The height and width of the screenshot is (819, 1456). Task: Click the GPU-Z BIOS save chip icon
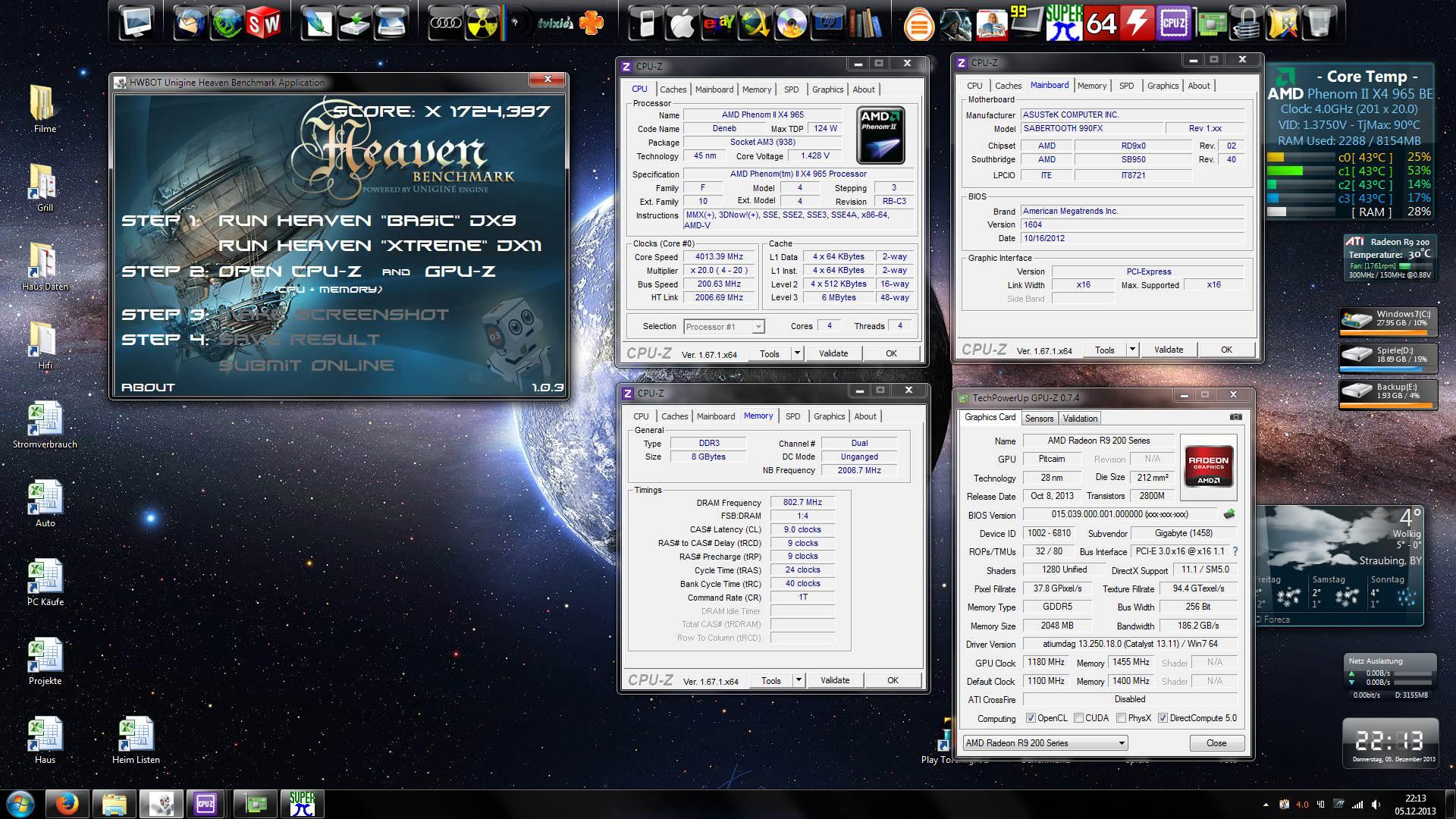tap(1229, 514)
